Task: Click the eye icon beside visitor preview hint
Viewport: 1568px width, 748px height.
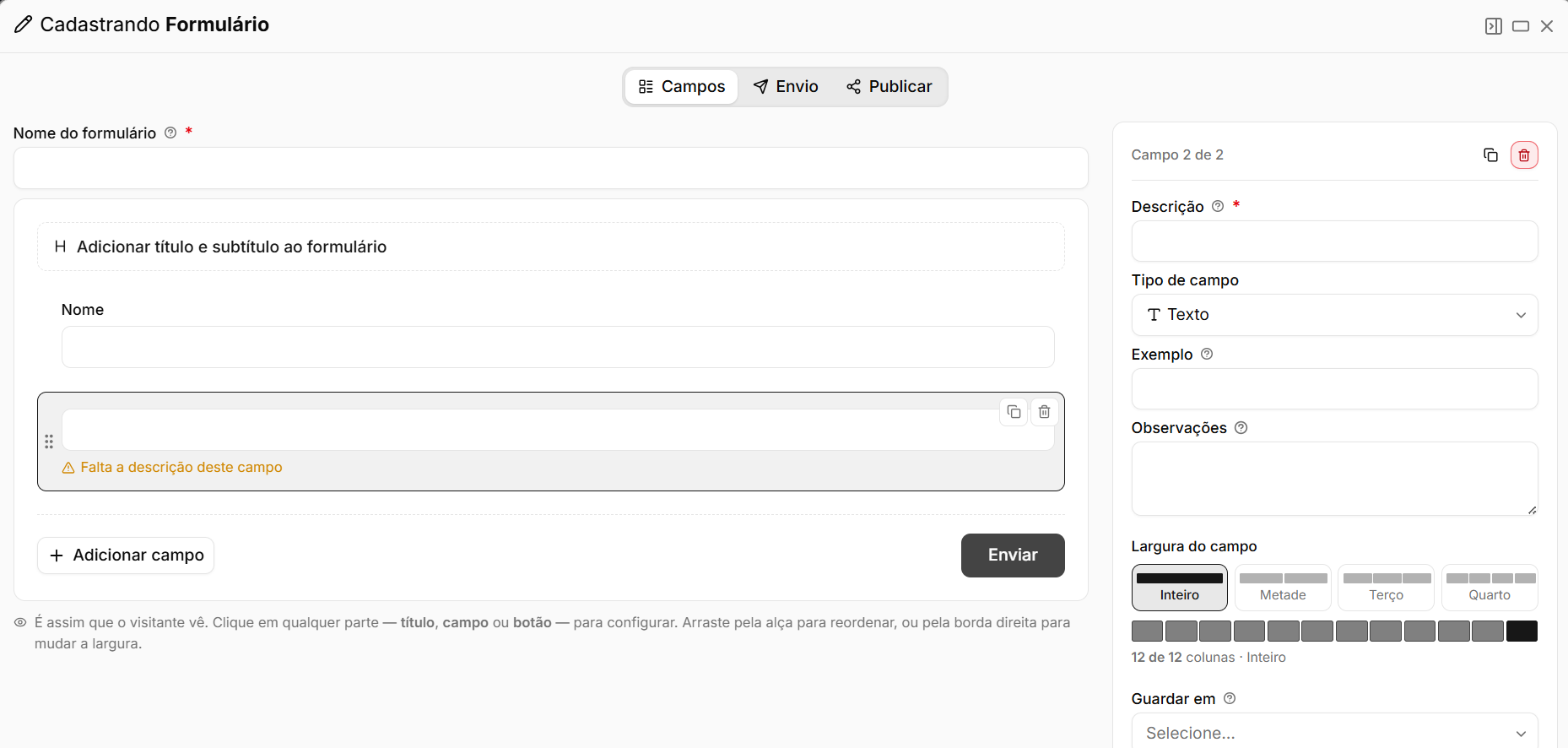Action: [x=20, y=622]
